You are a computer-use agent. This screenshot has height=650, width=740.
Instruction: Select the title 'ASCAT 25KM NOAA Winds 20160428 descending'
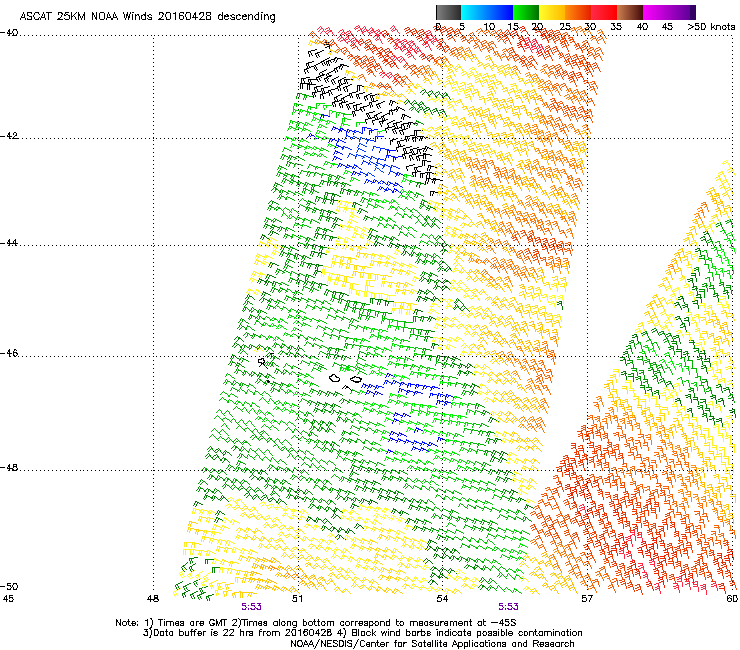(148, 16)
